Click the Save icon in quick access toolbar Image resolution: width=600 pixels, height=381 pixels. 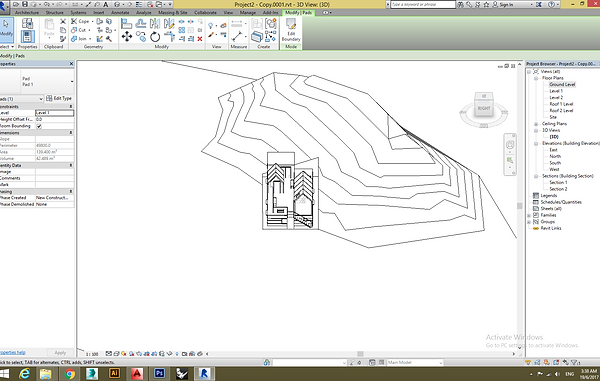click(x=25, y=4)
